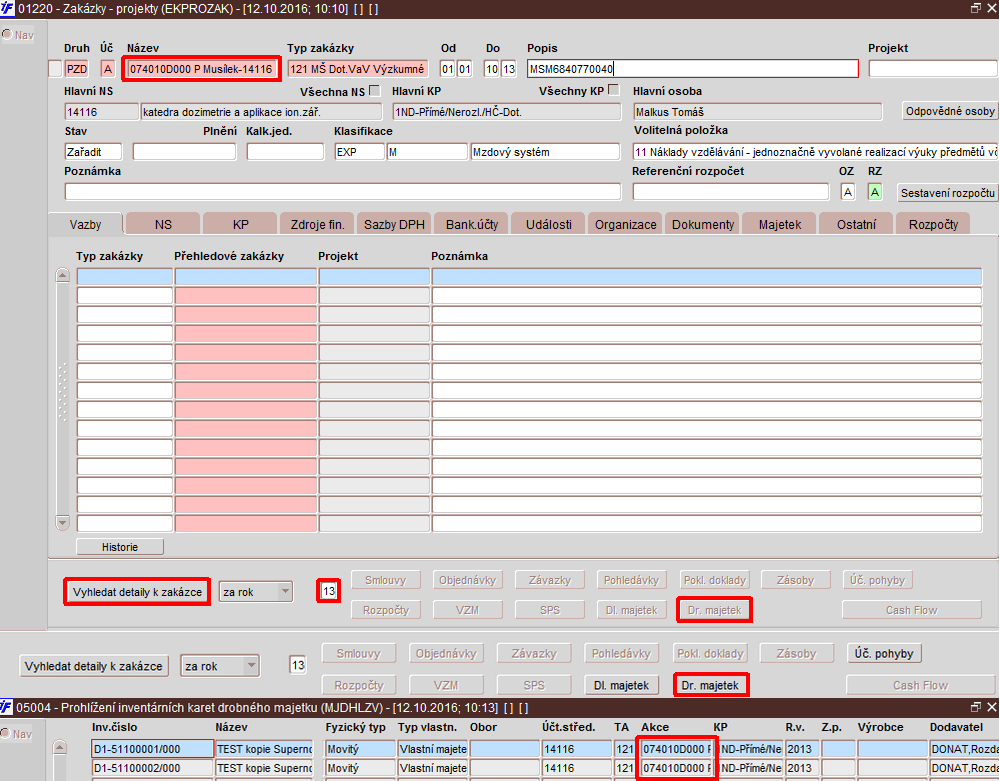The height and width of the screenshot is (781, 999).
Task: Click the Hlavní osoba field Malkus Tomáš
Action: (x=758, y=111)
